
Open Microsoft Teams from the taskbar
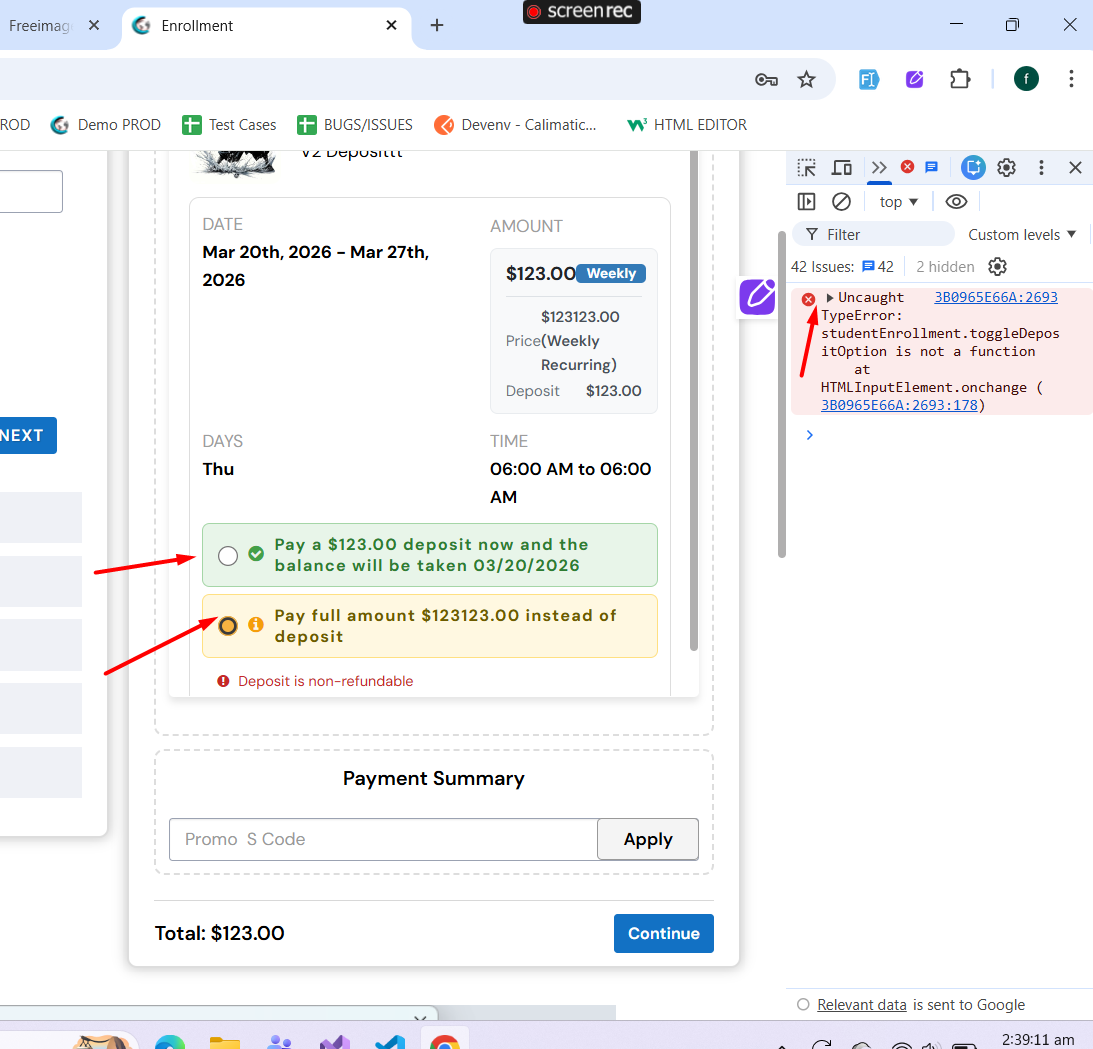pos(280,1041)
